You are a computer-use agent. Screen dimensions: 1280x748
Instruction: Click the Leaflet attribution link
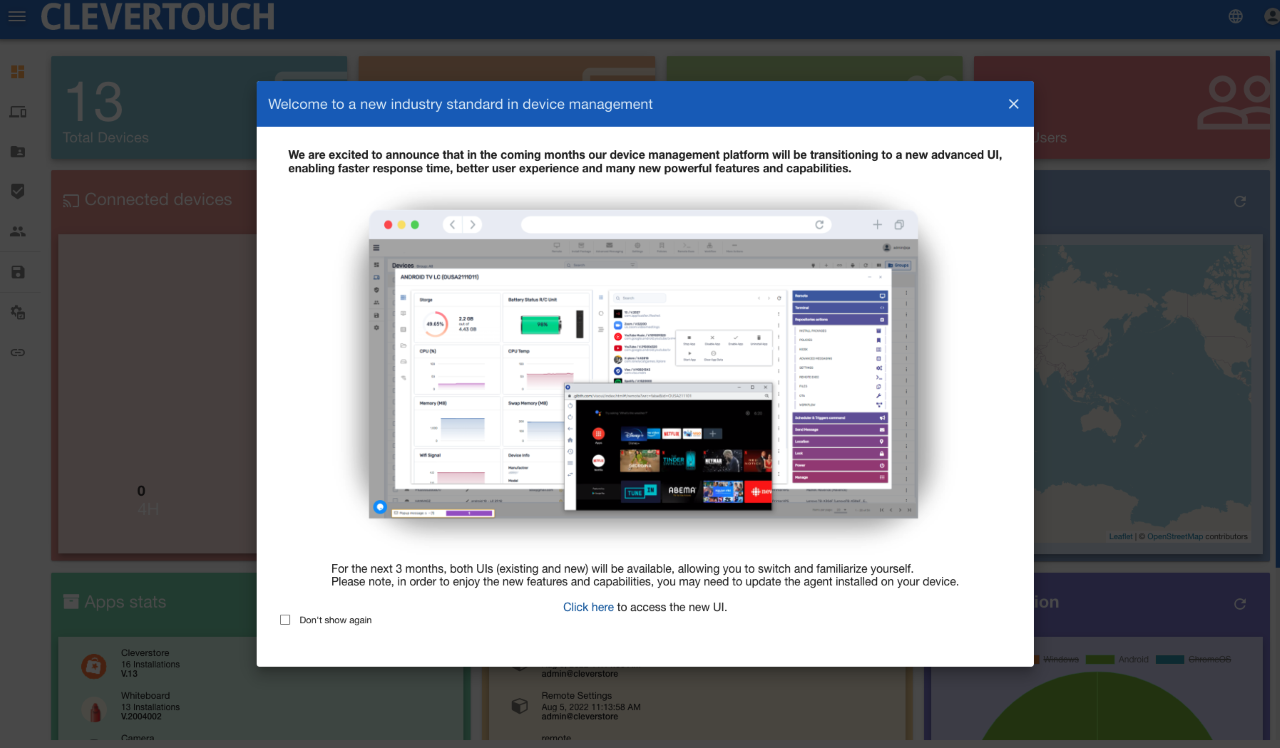[1121, 537]
